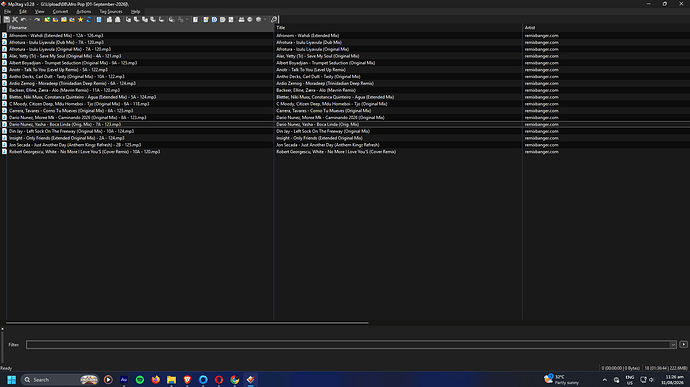Screen dimensions: 690x387
Task: Open the Convert menu
Action: pyautogui.click(x=60, y=11)
